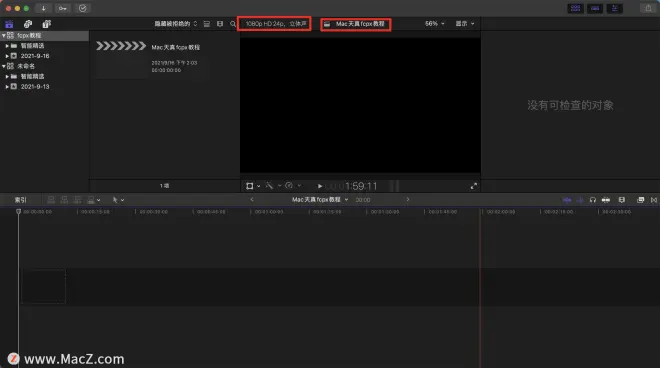Show the Effects browser
The image size is (660, 368).
[x=640, y=200]
